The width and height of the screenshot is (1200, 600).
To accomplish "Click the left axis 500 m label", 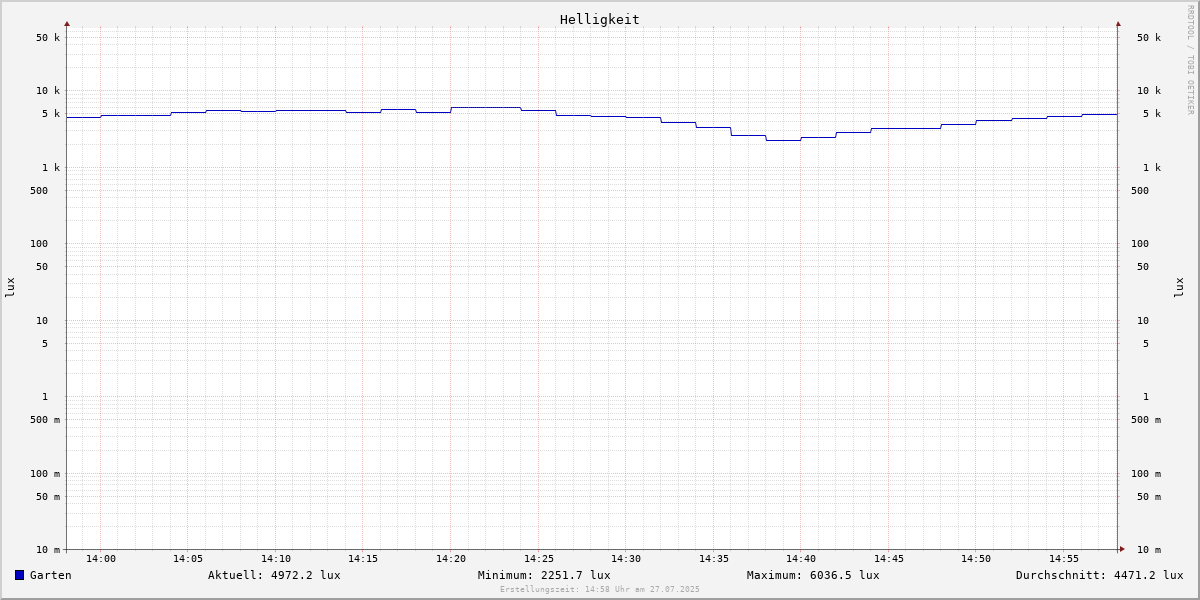I will 45,420.
